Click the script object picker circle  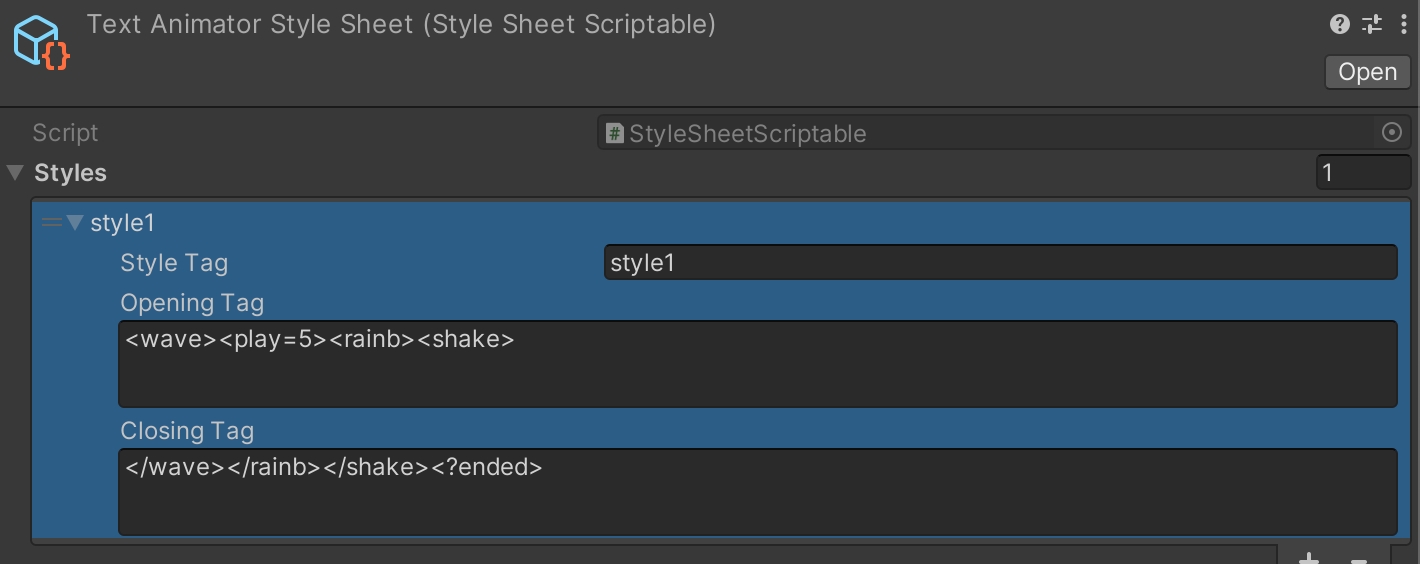click(1391, 133)
